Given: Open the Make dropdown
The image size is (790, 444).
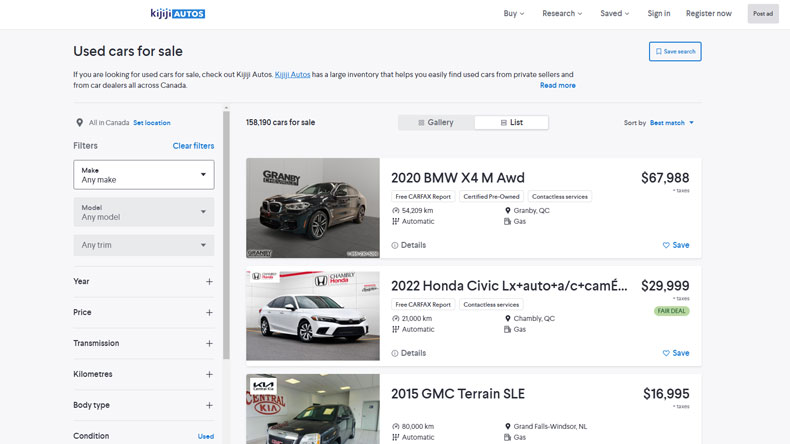Looking at the screenshot, I should (144, 175).
